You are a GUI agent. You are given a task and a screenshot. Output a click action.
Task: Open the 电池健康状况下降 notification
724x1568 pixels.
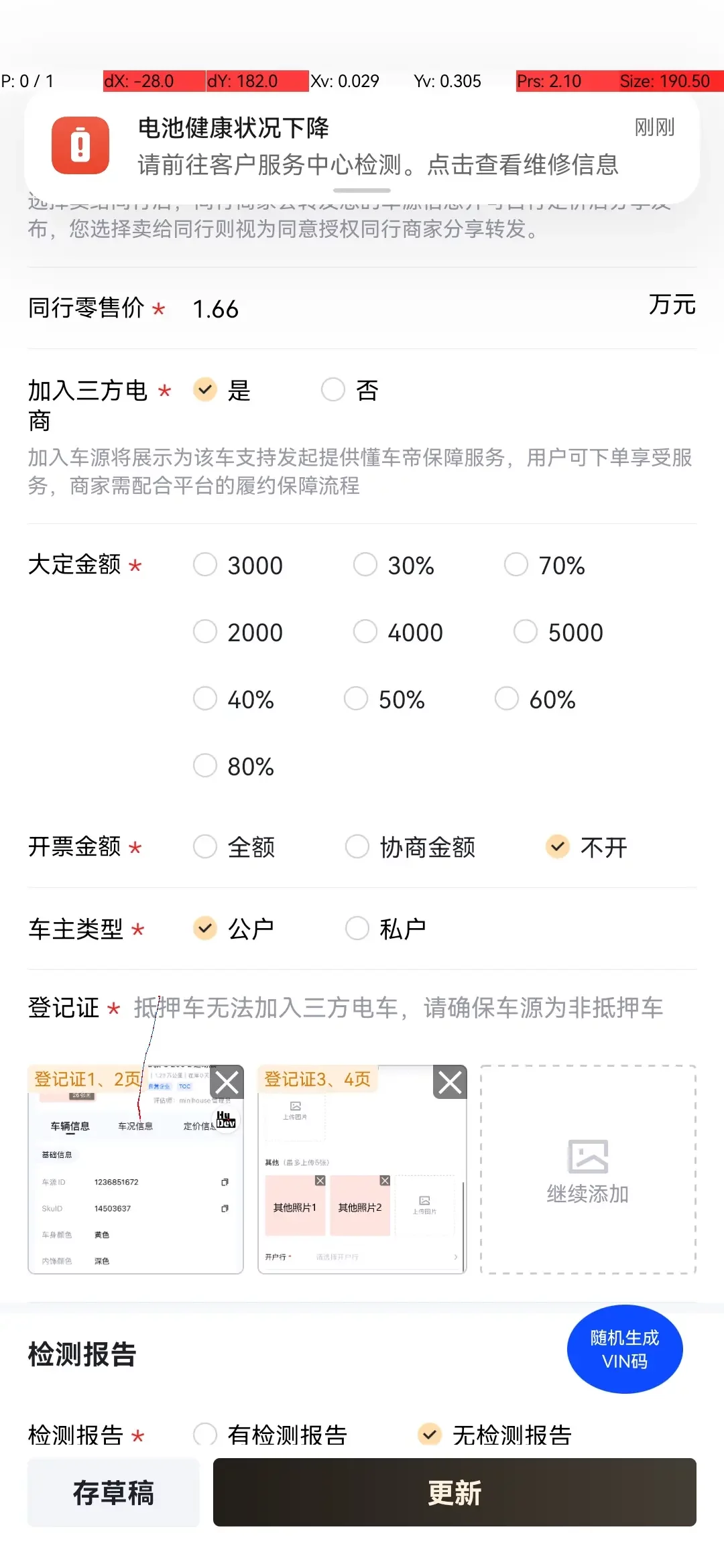click(x=362, y=146)
